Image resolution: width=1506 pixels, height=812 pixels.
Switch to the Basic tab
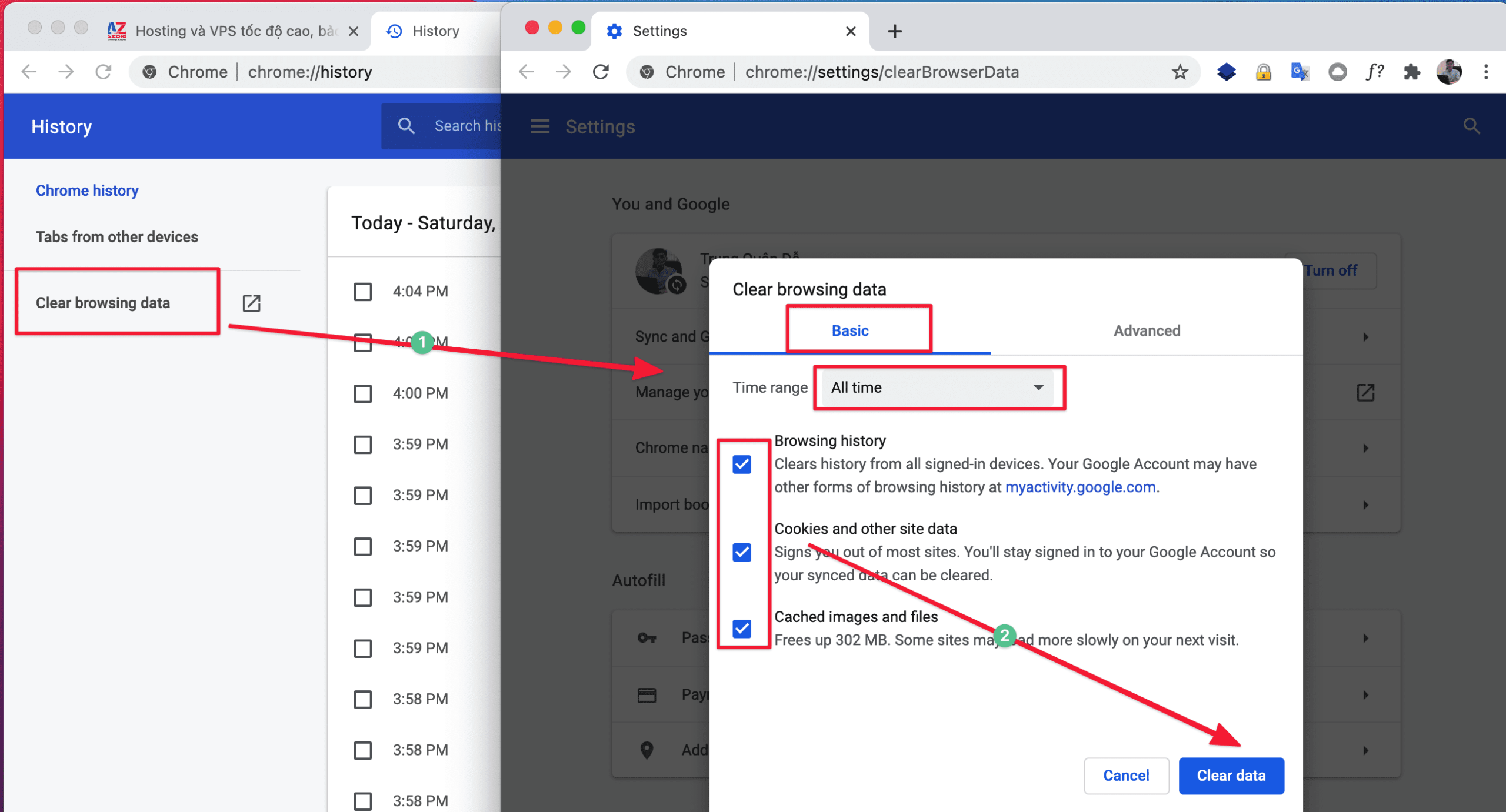pyautogui.click(x=850, y=330)
